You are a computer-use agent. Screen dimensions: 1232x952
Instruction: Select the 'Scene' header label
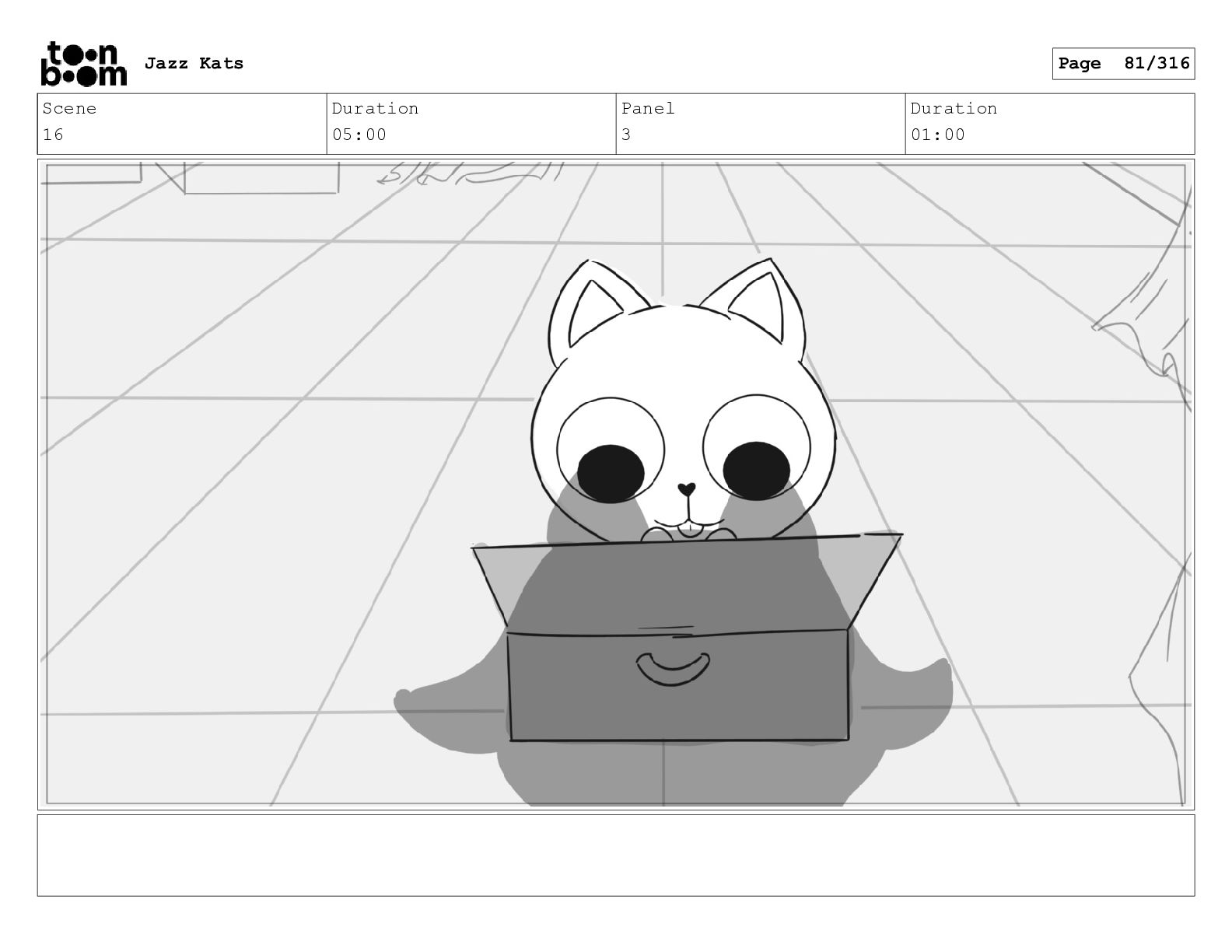coord(69,108)
